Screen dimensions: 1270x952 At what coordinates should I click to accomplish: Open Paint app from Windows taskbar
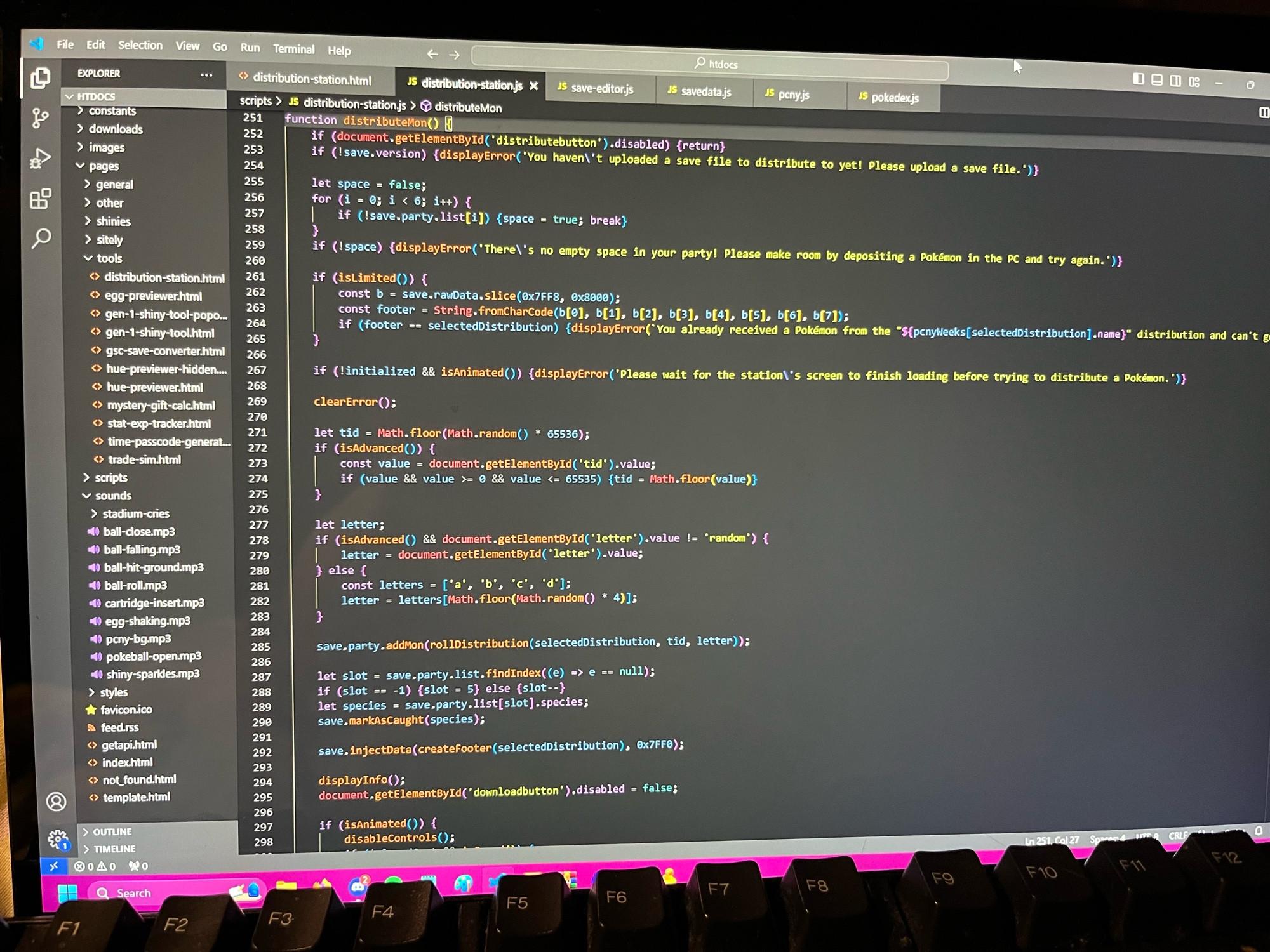click(464, 883)
